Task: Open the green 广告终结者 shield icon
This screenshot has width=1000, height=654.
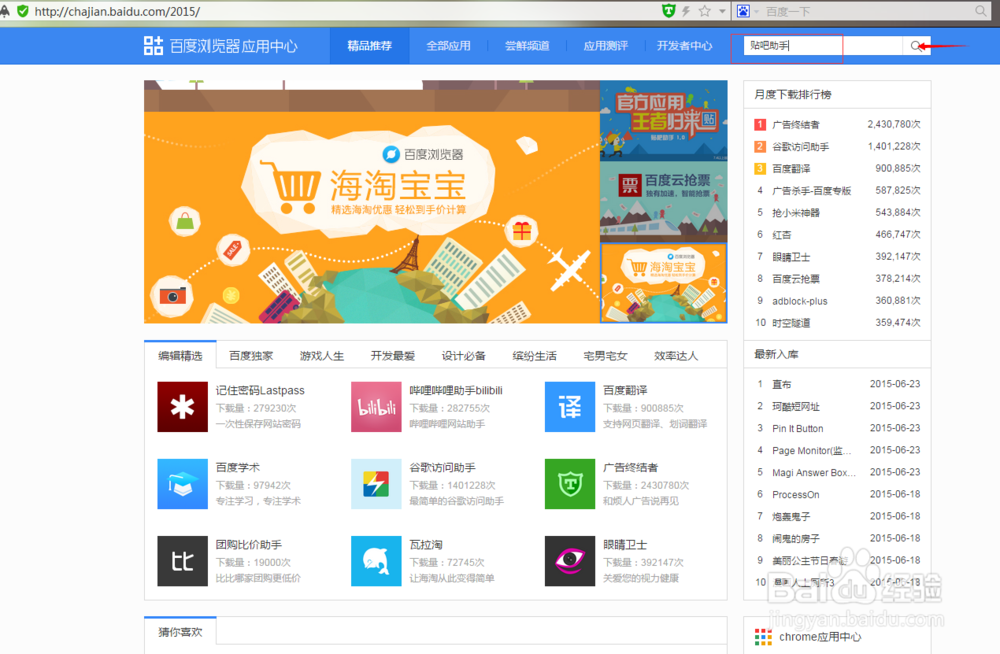Action: coord(570,484)
